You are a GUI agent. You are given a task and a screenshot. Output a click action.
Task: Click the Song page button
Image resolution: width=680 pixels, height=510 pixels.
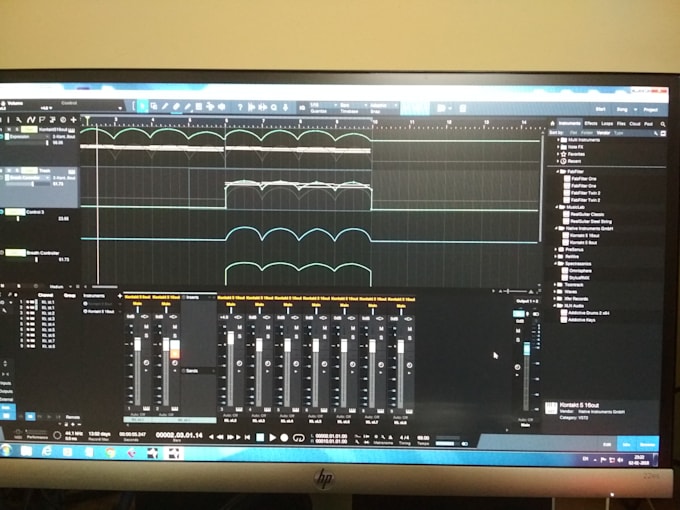(622, 109)
